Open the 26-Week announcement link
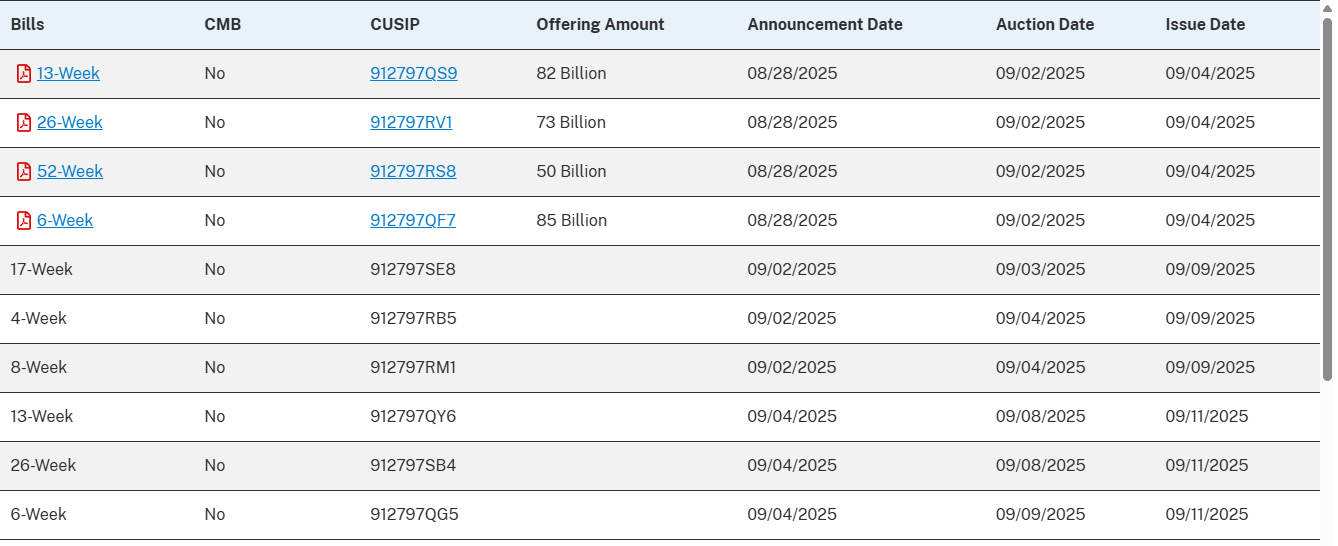 point(70,123)
